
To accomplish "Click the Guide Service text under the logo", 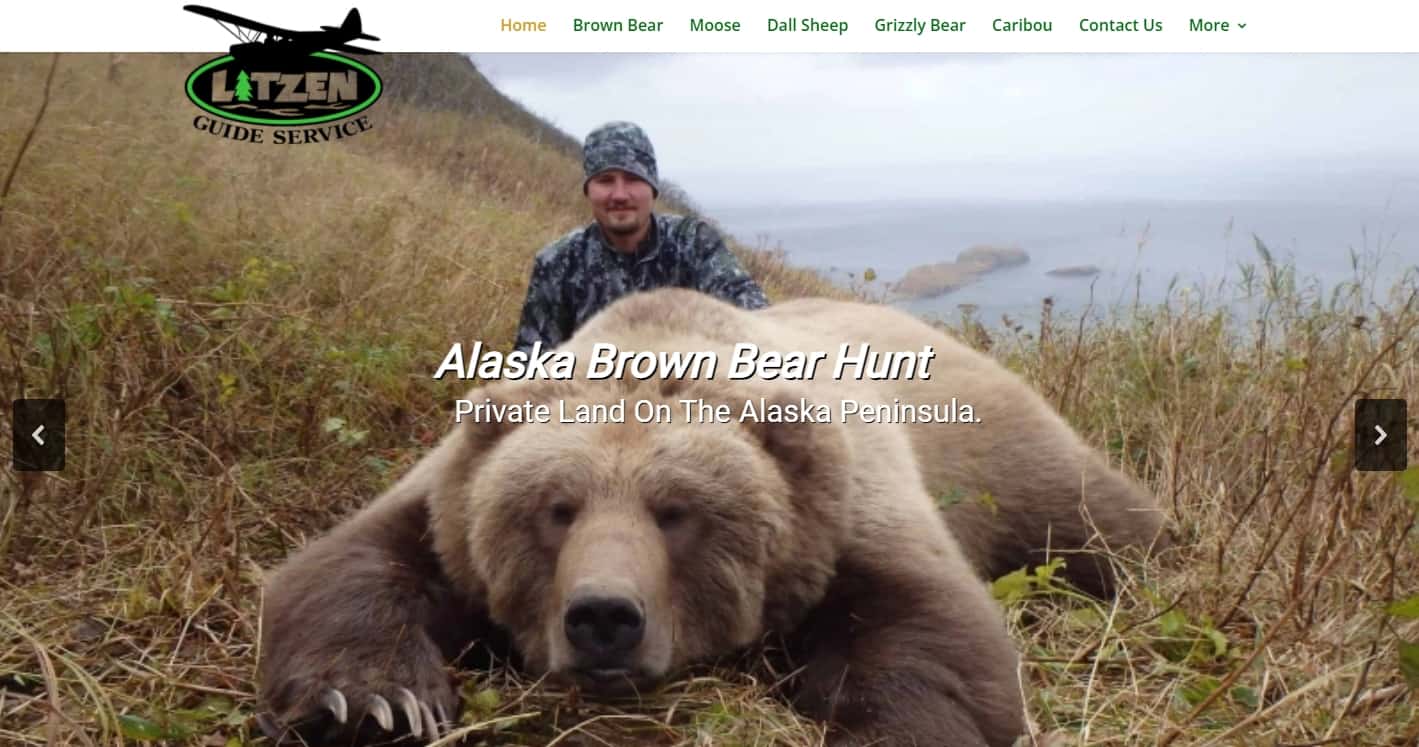I will 283,128.
